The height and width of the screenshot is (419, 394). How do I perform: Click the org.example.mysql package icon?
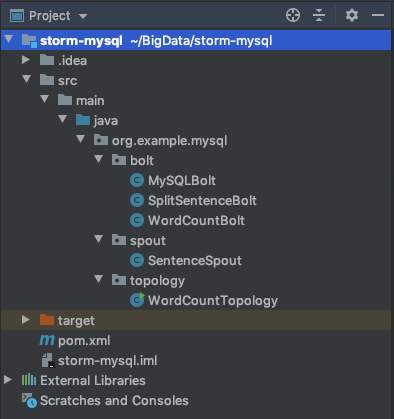click(101, 140)
